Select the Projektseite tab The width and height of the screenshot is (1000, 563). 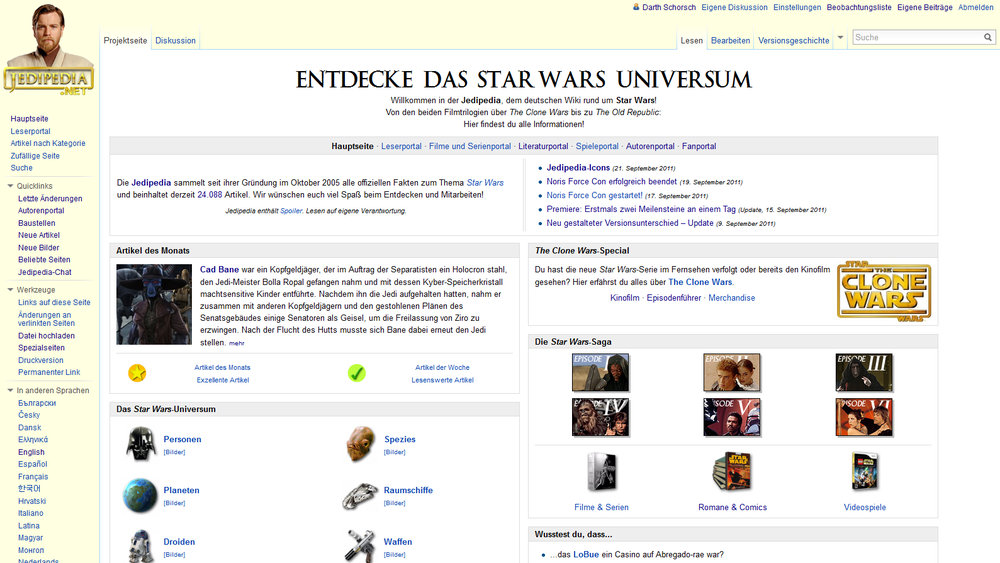(x=125, y=40)
